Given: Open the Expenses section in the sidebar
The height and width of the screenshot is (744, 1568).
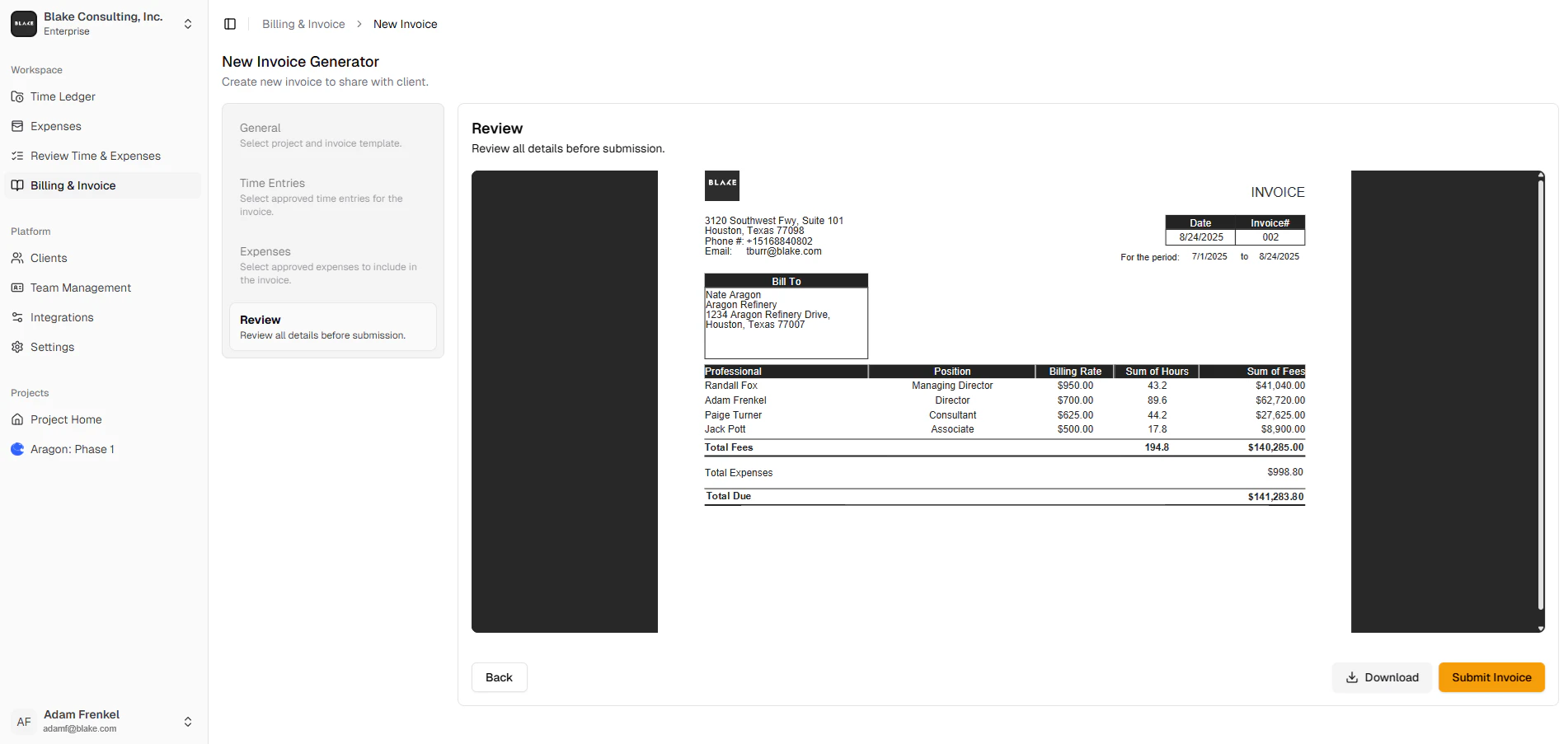Looking at the screenshot, I should point(55,126).
